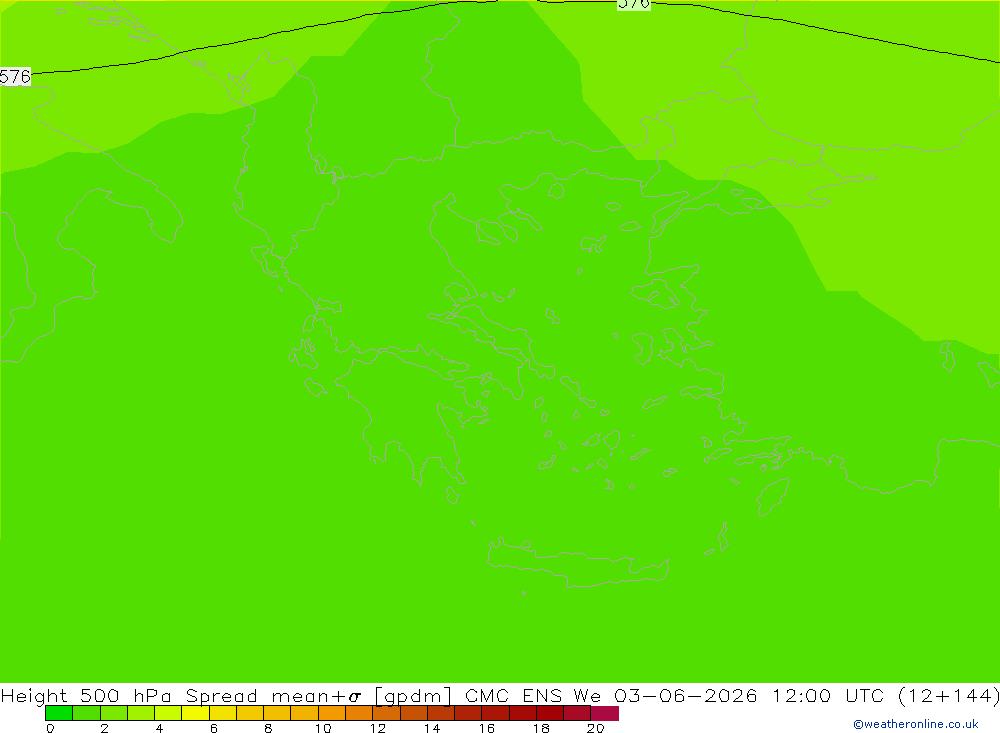The height and width of the screenshot is (733, 1000).
Task: Click the legend number 6
Action: click(x=214, y=728)
